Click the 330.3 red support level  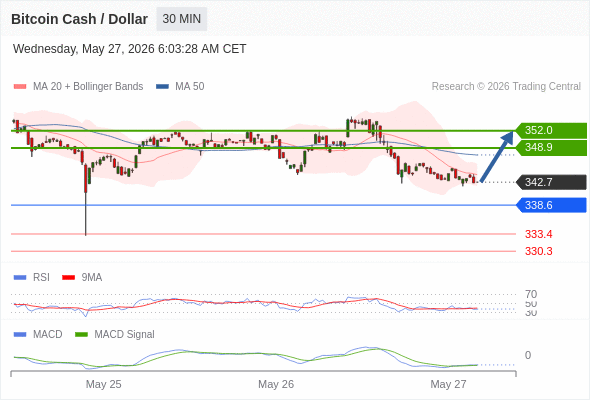539,251
